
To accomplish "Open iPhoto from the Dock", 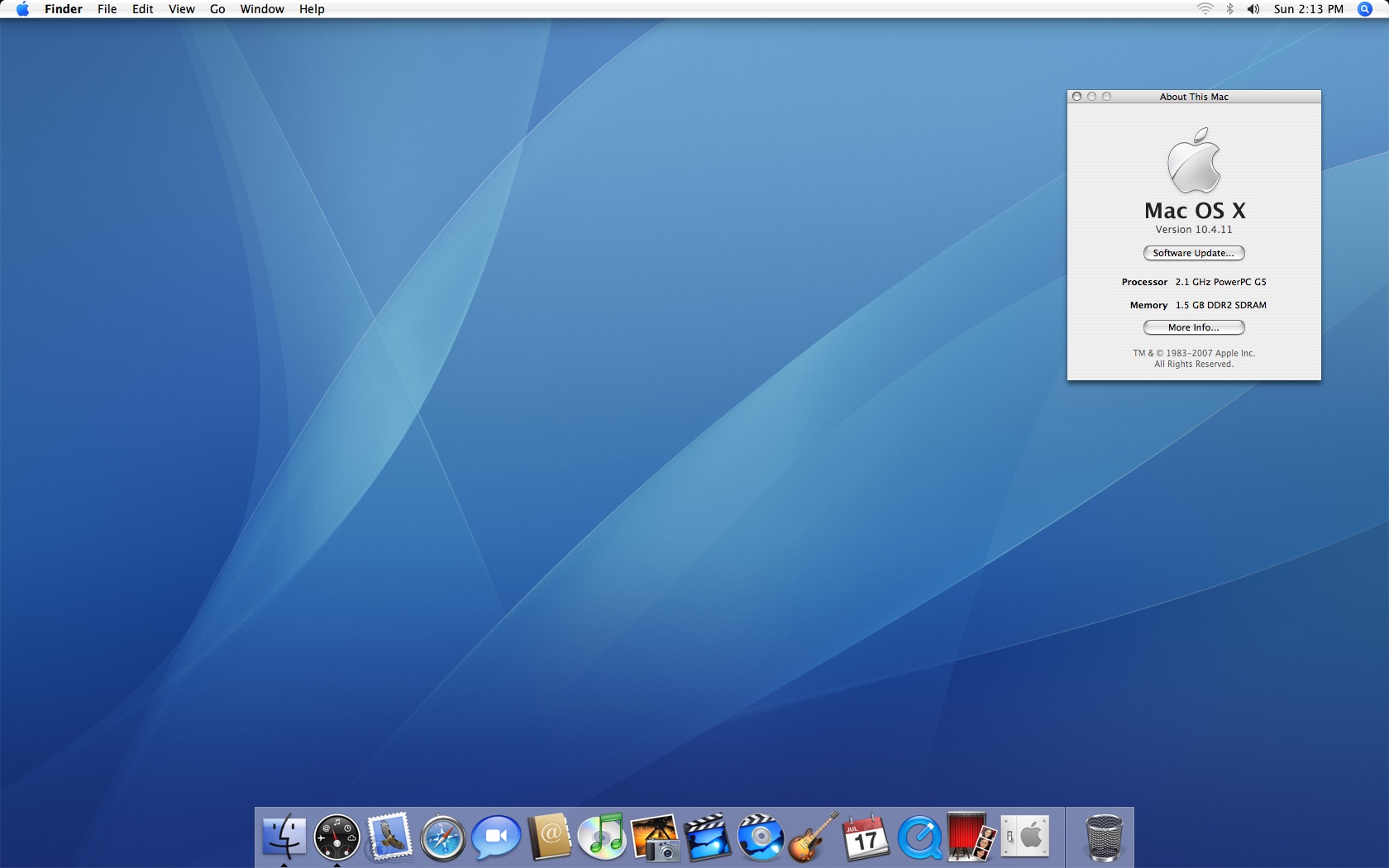I will [x=655, y=837].
